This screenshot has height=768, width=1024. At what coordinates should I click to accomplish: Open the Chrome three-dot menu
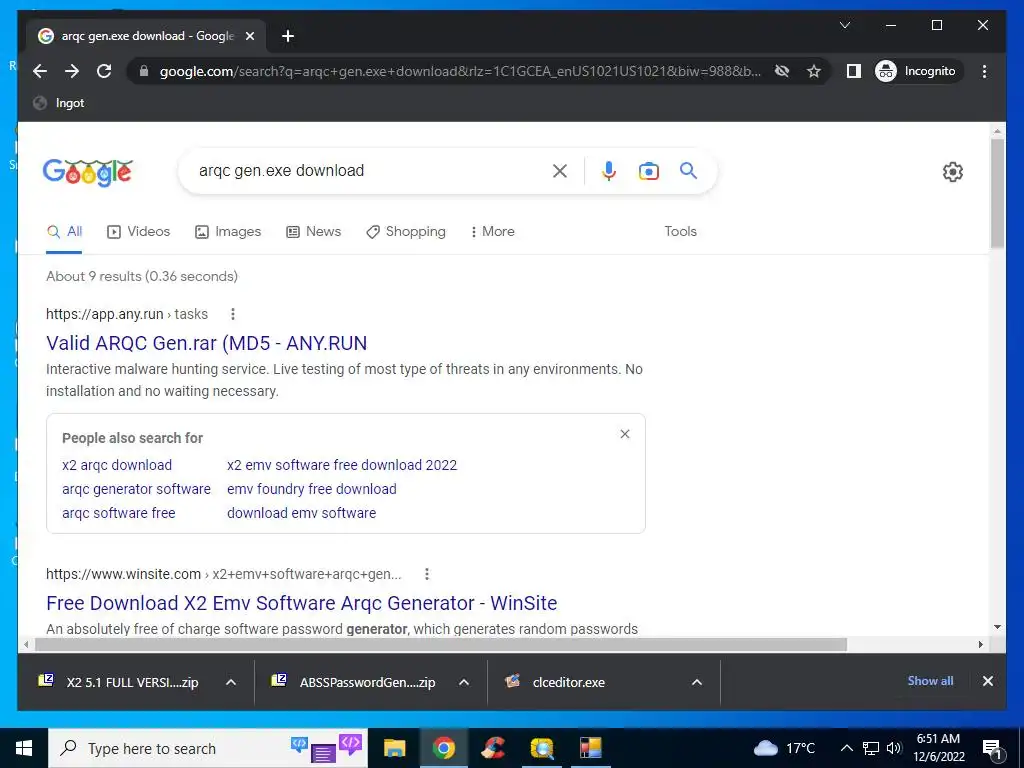point(984,71)
